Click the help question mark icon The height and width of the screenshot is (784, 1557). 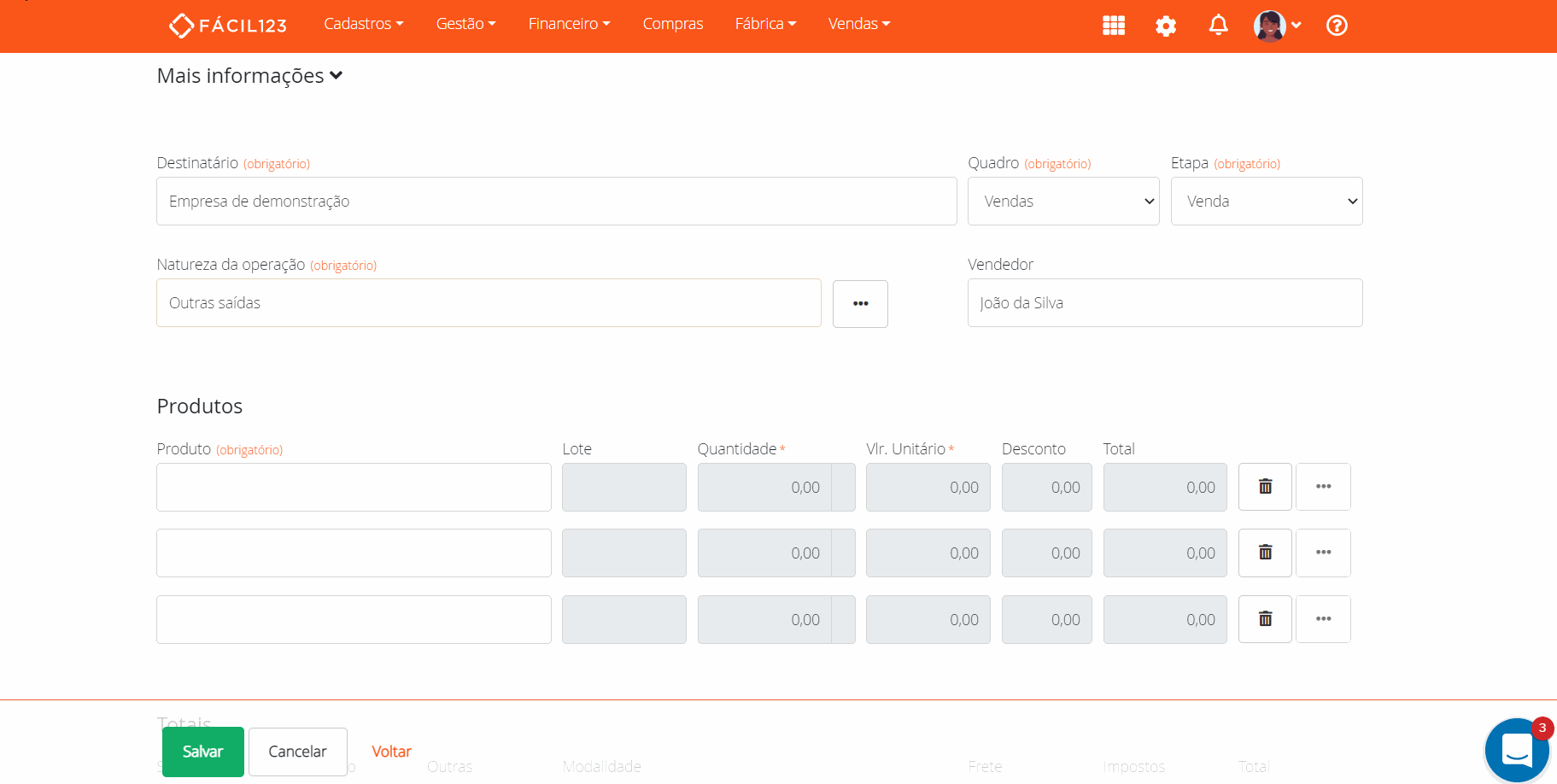click(x=1337, y=26)
